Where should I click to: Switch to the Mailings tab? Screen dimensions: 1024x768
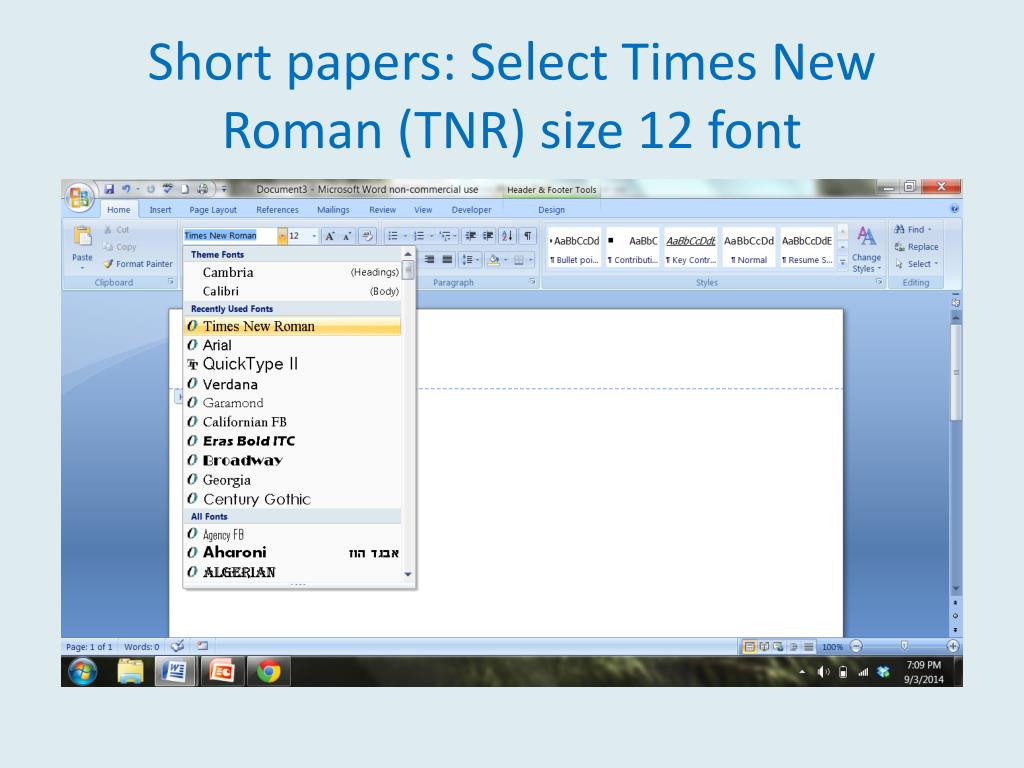pyautogui.click(x=333, y=210)
